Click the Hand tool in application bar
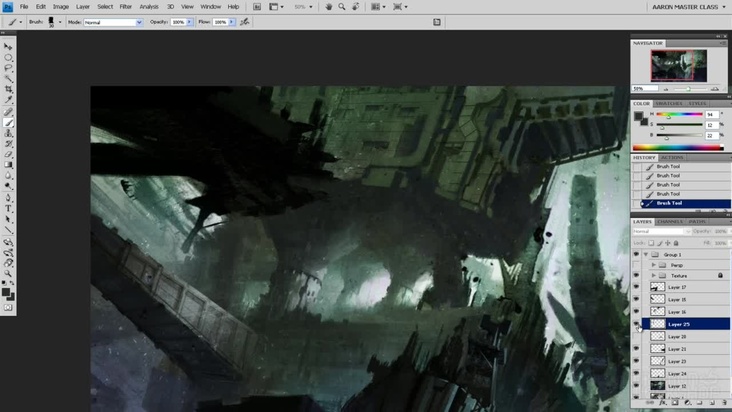The image size is (732, 412). click(x=329, y=6)
